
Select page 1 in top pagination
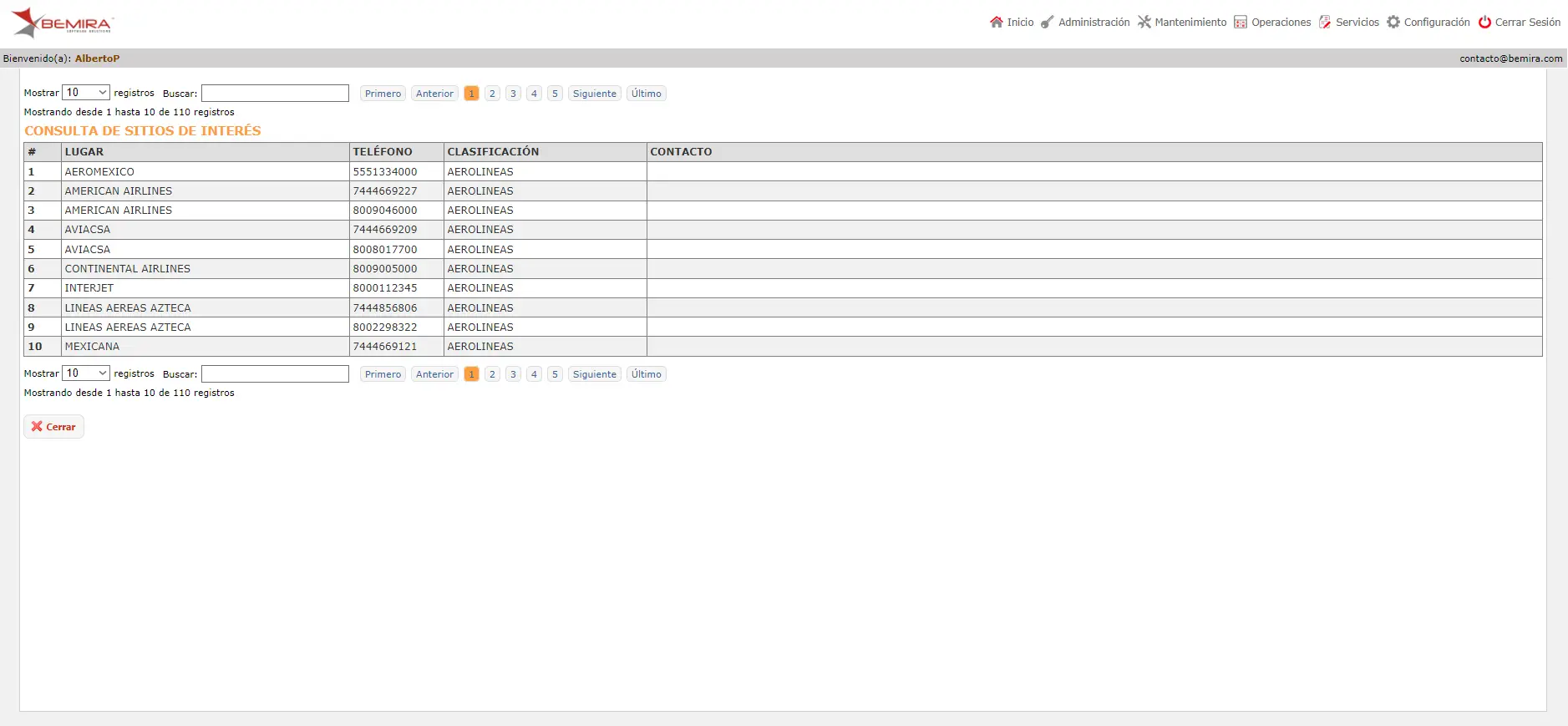pyautogui.click(x=471, y=94)
